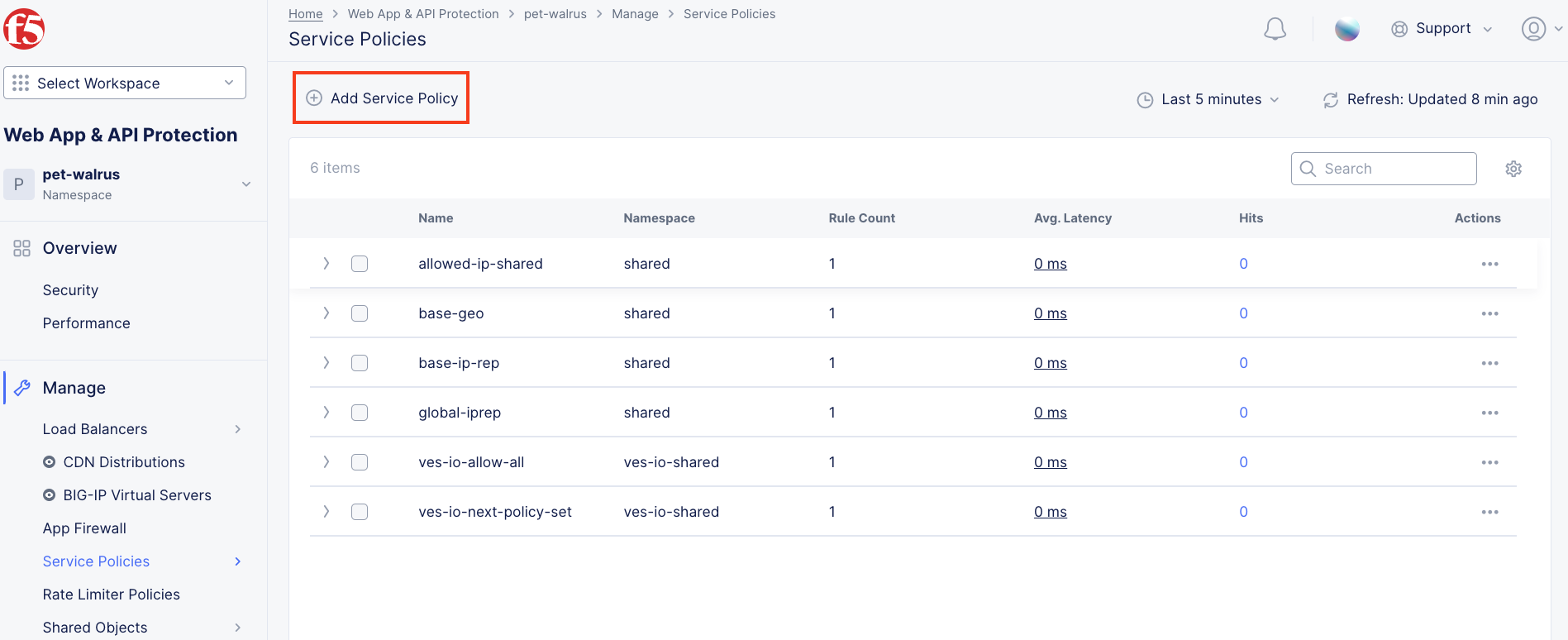Expand the allowed-ip-shared row details
The image size is (1568, 640).
(326, 264)
